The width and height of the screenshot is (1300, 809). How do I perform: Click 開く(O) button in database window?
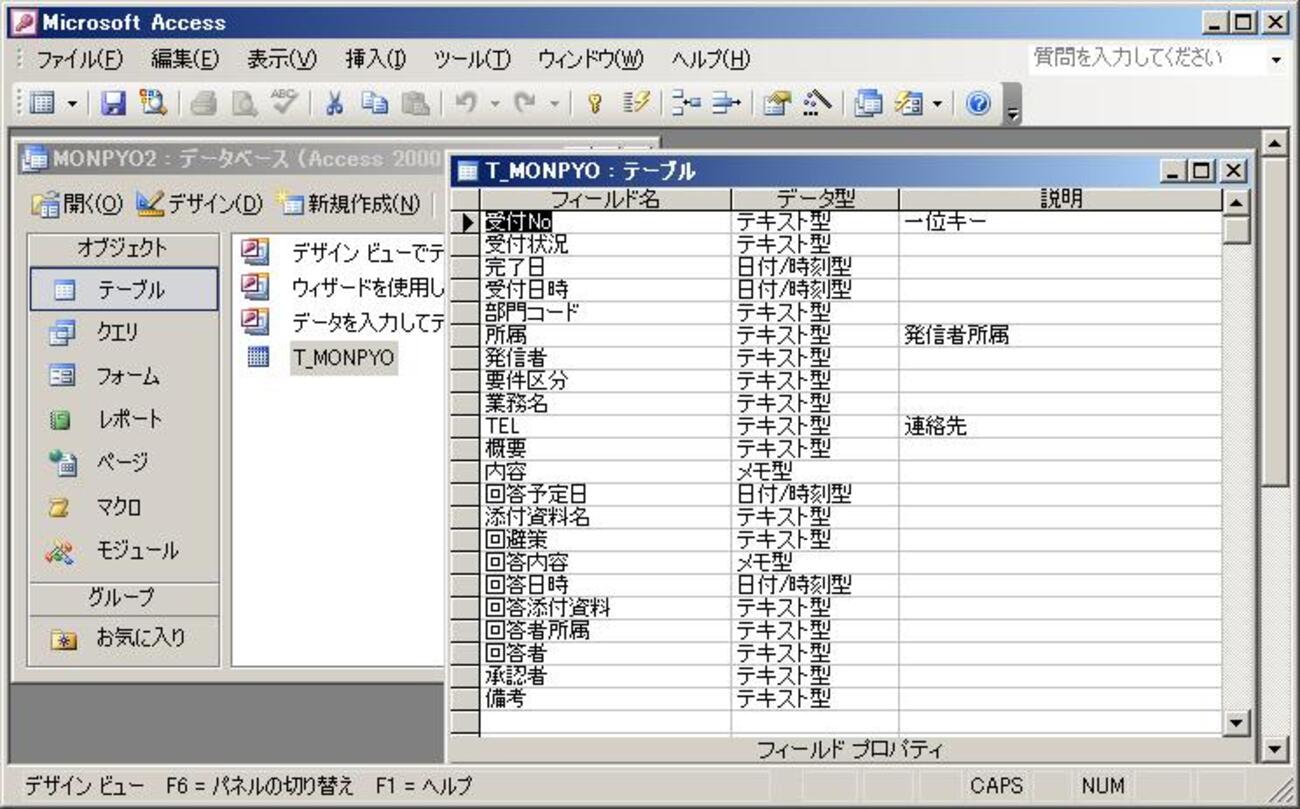point(78,205)
